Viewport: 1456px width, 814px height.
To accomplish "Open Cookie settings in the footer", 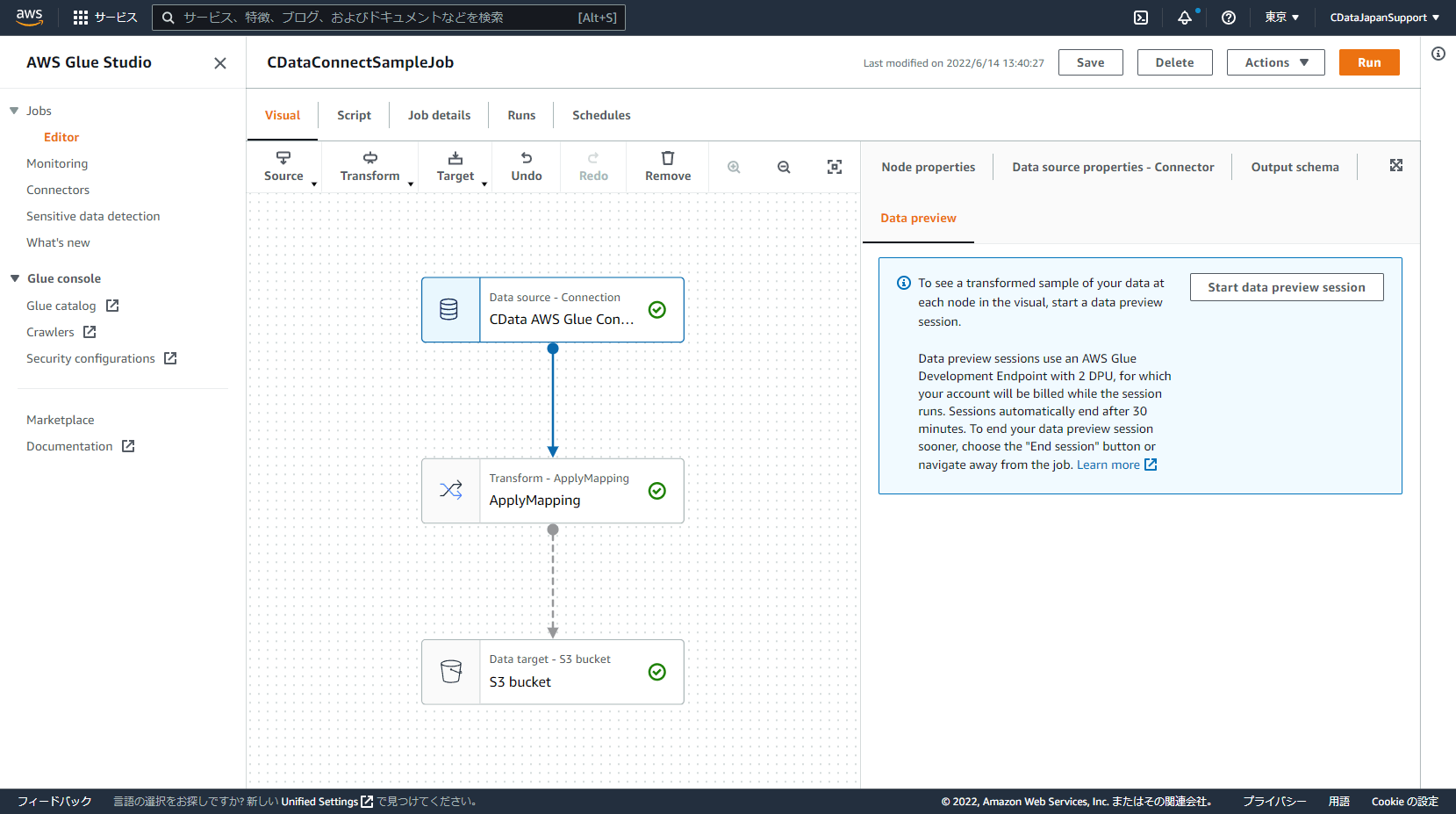I will coord(1405,802).
